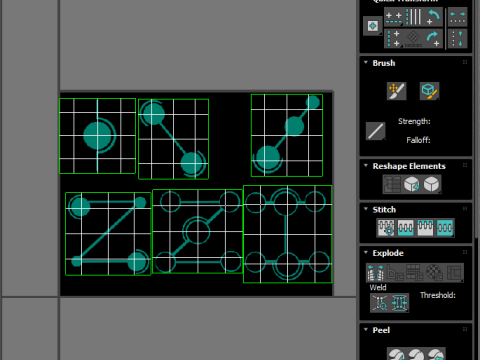The height and width of the screenshot is (360, 480).
Task: Click the Explode rollout grip handle
Action: click(x=465, y=252)
